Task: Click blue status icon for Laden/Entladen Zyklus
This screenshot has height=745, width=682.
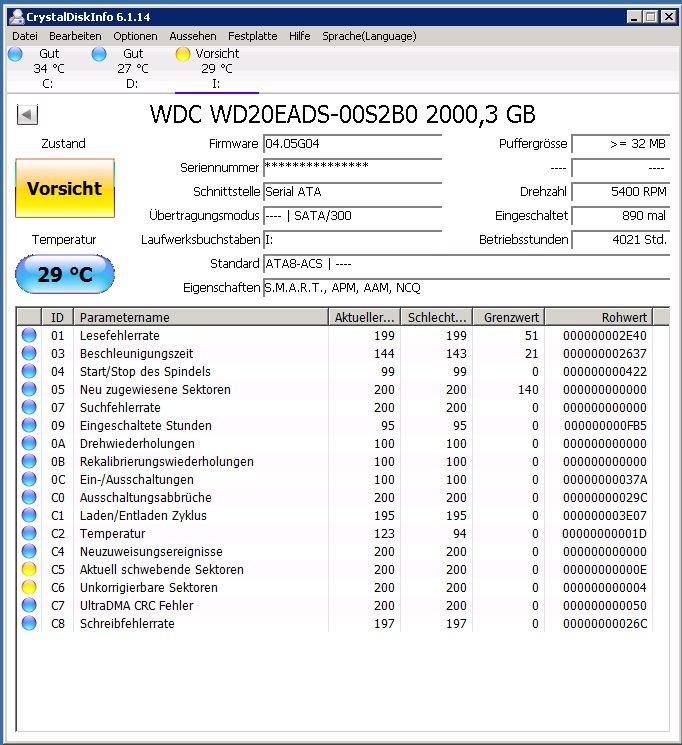Action: point(29,516)
